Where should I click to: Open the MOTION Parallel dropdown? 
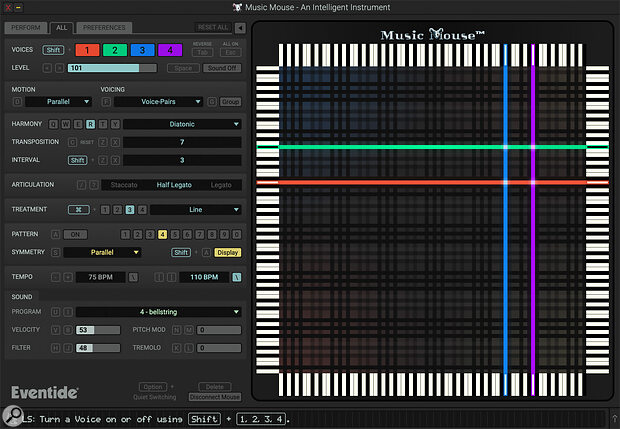tap(59, 102)
